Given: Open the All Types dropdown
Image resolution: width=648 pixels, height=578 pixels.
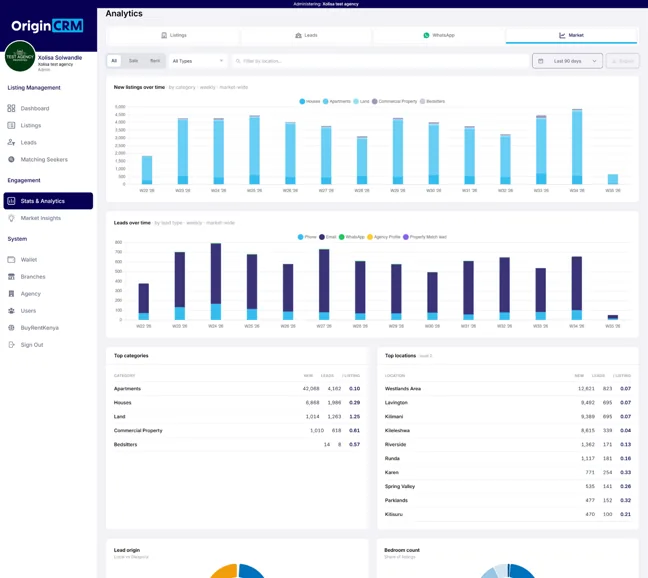Looking at the screenshot, I should [x=198, y=61].
